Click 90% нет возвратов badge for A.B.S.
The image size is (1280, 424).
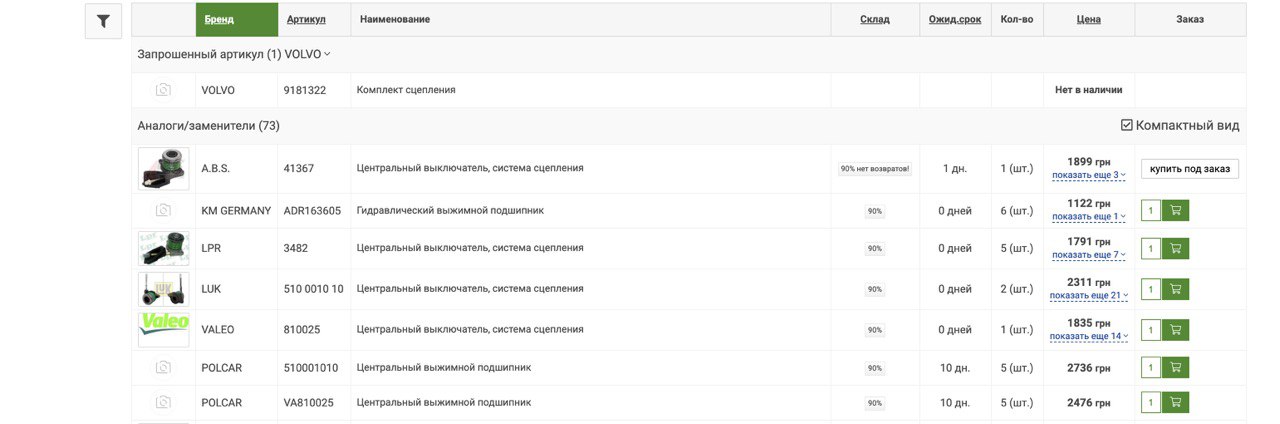click(875, 169)
